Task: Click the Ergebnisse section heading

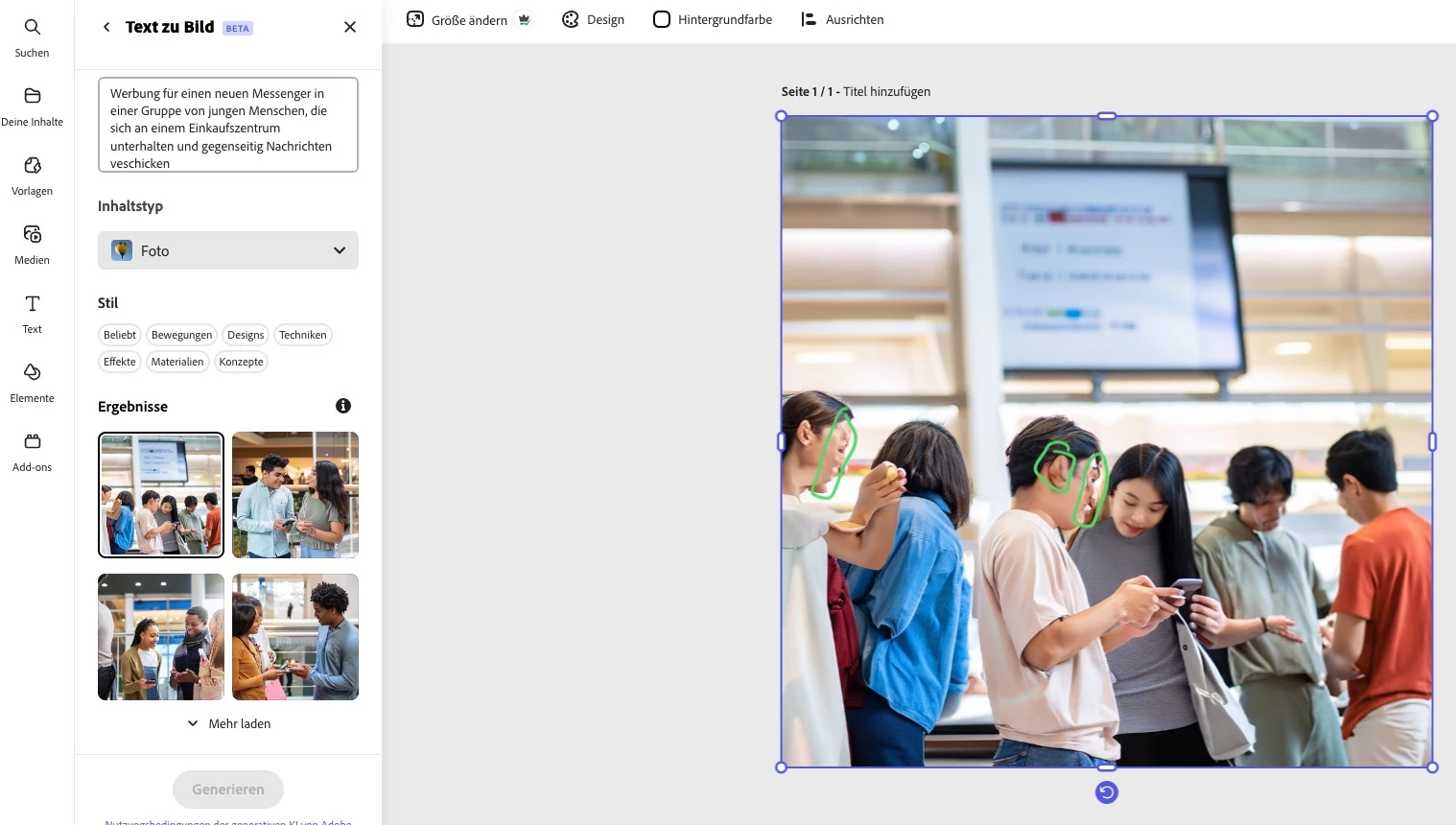Action: (132, 407)
